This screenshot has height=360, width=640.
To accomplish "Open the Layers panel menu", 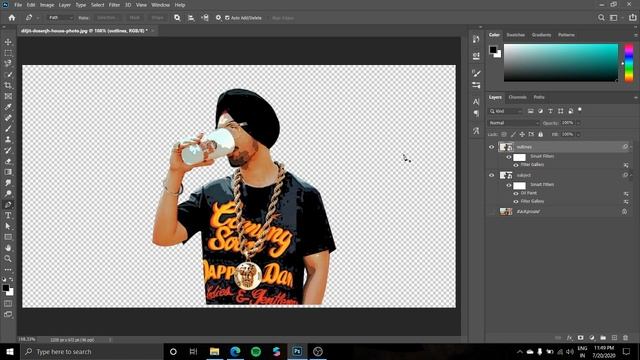I will (x=636, y=97).
